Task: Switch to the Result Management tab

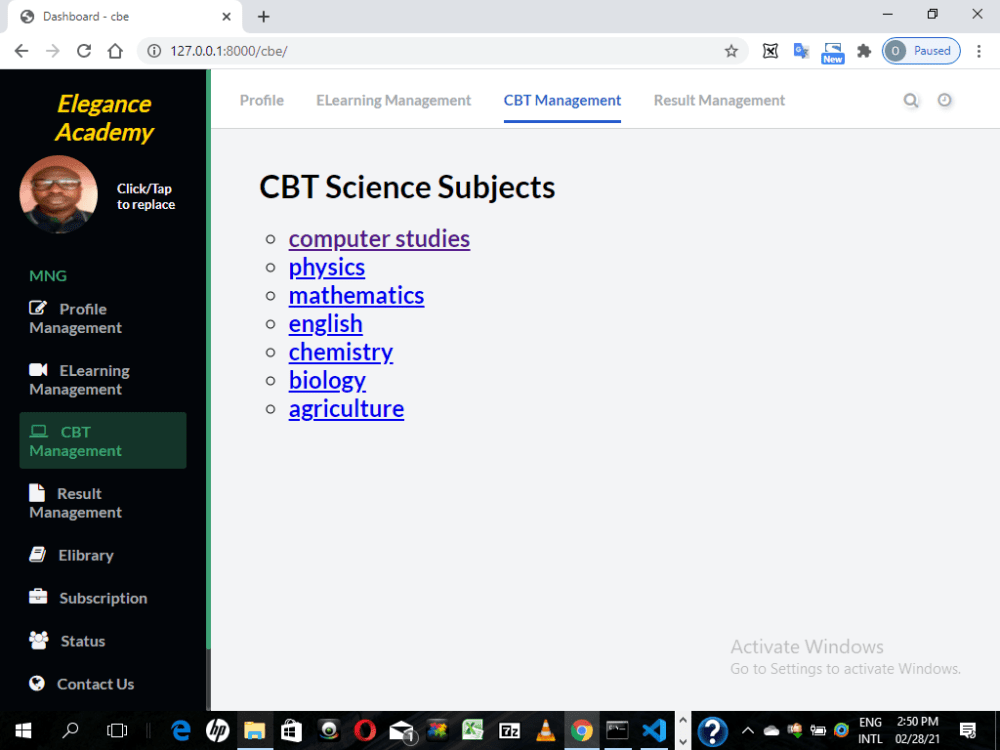Action: 719,100
